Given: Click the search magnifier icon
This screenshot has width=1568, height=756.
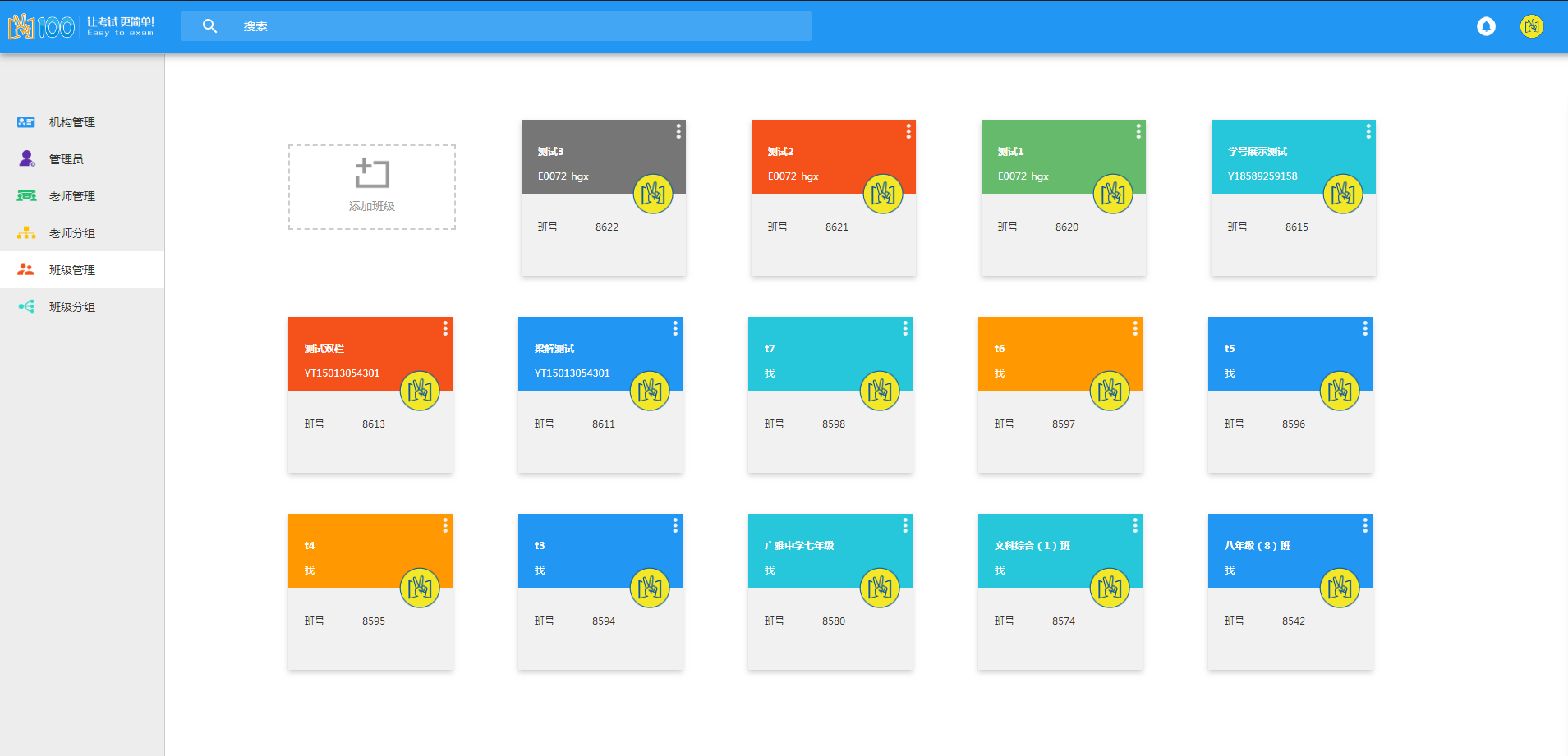Looking at the screenshot, I should 209,26.
